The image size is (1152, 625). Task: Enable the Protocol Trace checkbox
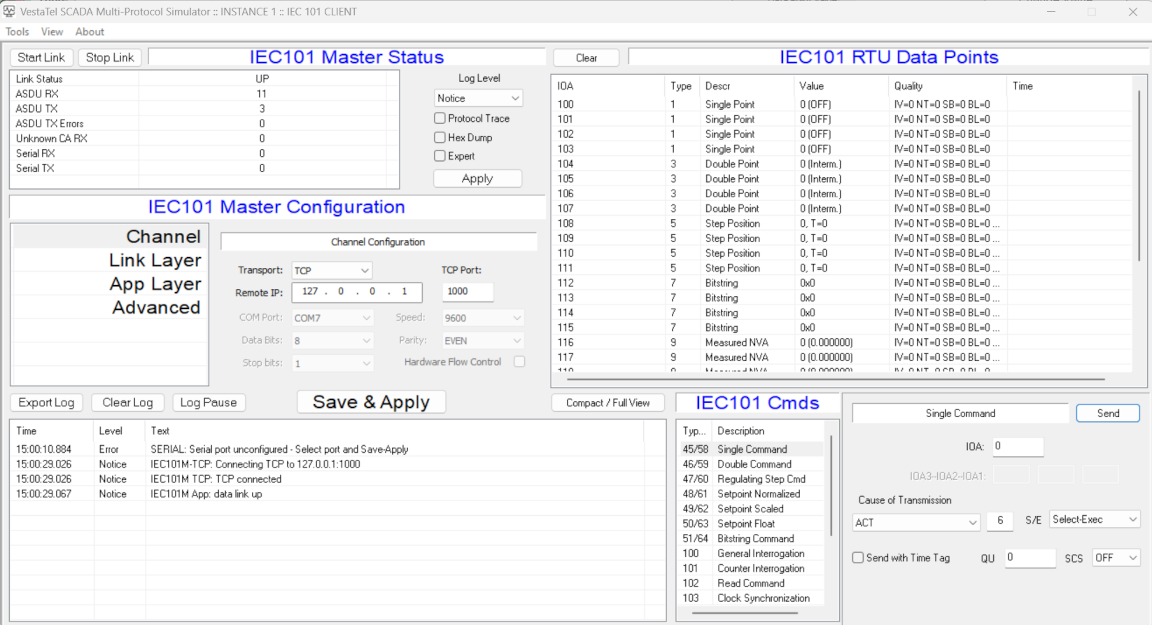(440, 119)
